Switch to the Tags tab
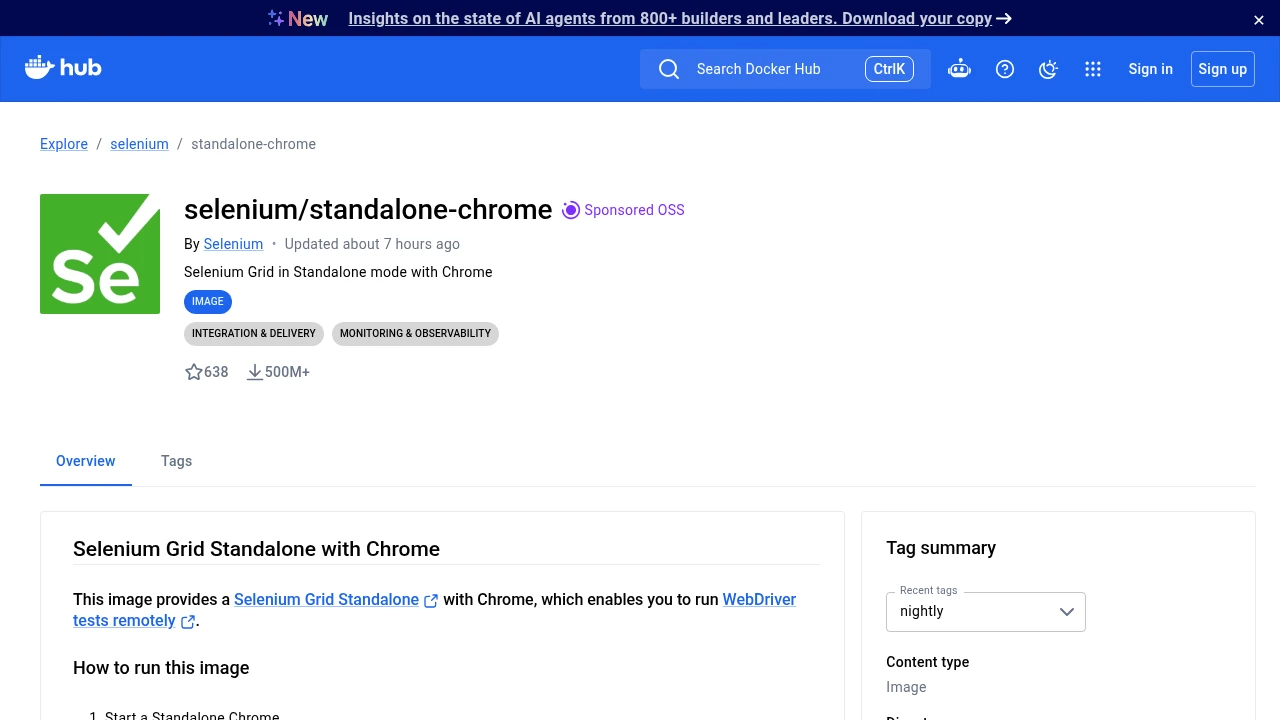This screenshot has height=720, width=1280. [x=176, y=461]
